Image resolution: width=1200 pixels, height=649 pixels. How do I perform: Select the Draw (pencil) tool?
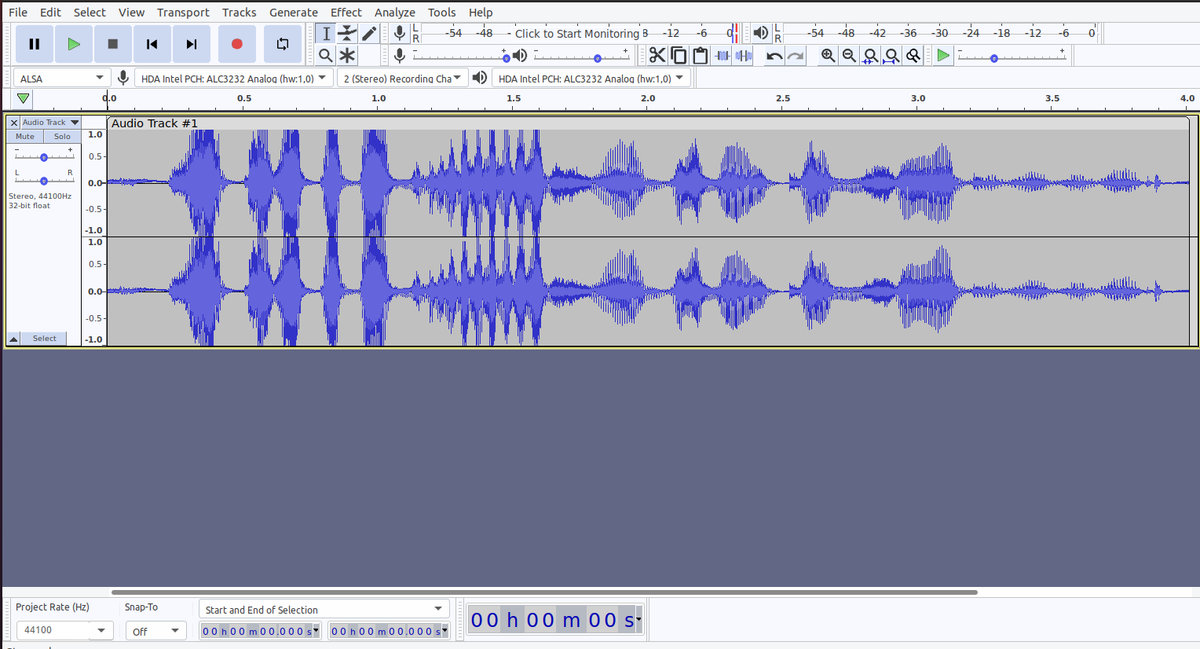coord(369,33)
